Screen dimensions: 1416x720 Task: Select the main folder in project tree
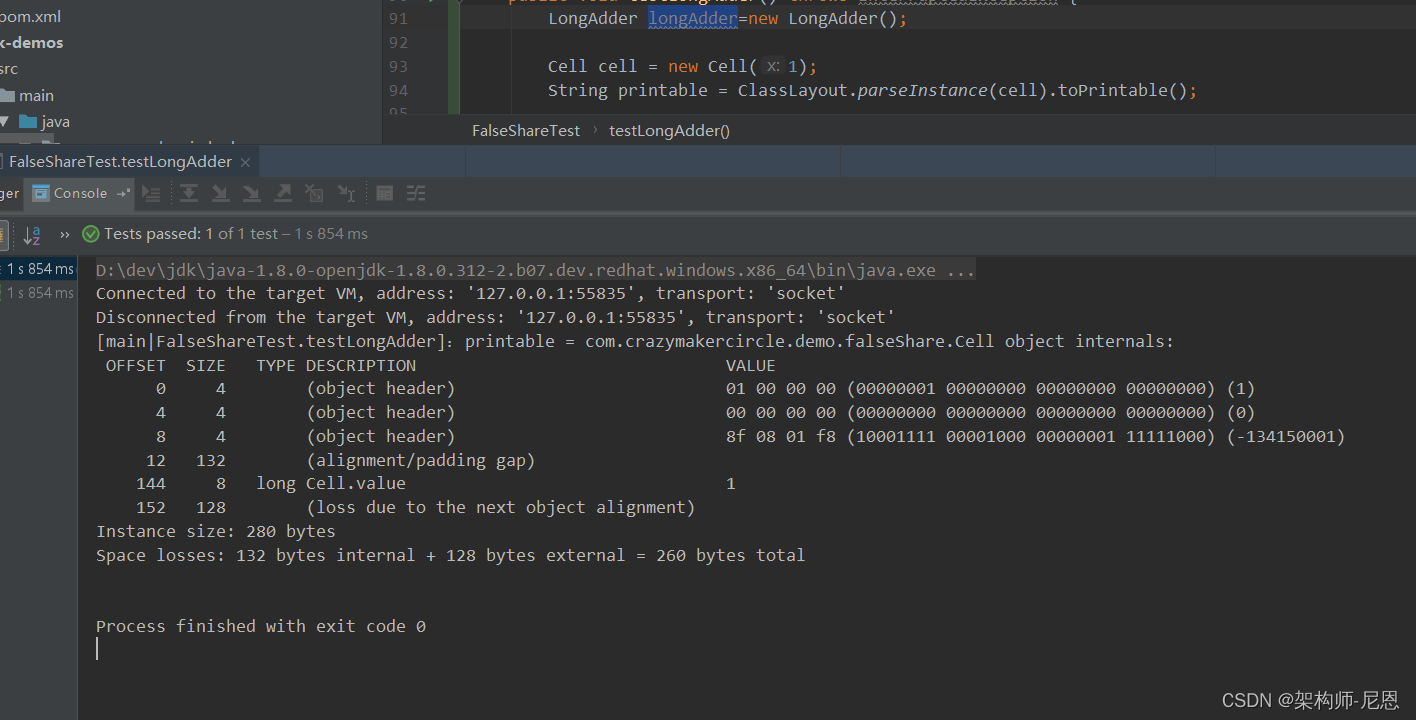click(36, 95)
